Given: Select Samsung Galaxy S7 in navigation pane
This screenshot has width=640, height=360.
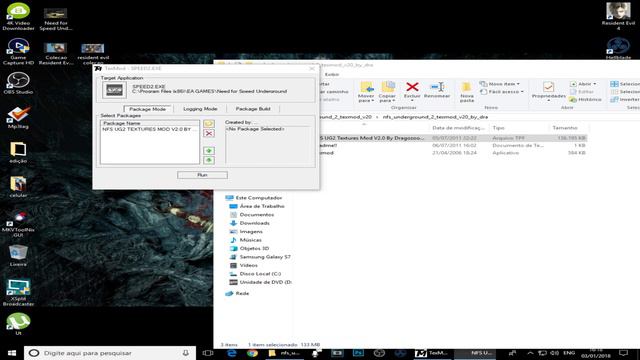Looking at the screenshot, I should 260,257.
